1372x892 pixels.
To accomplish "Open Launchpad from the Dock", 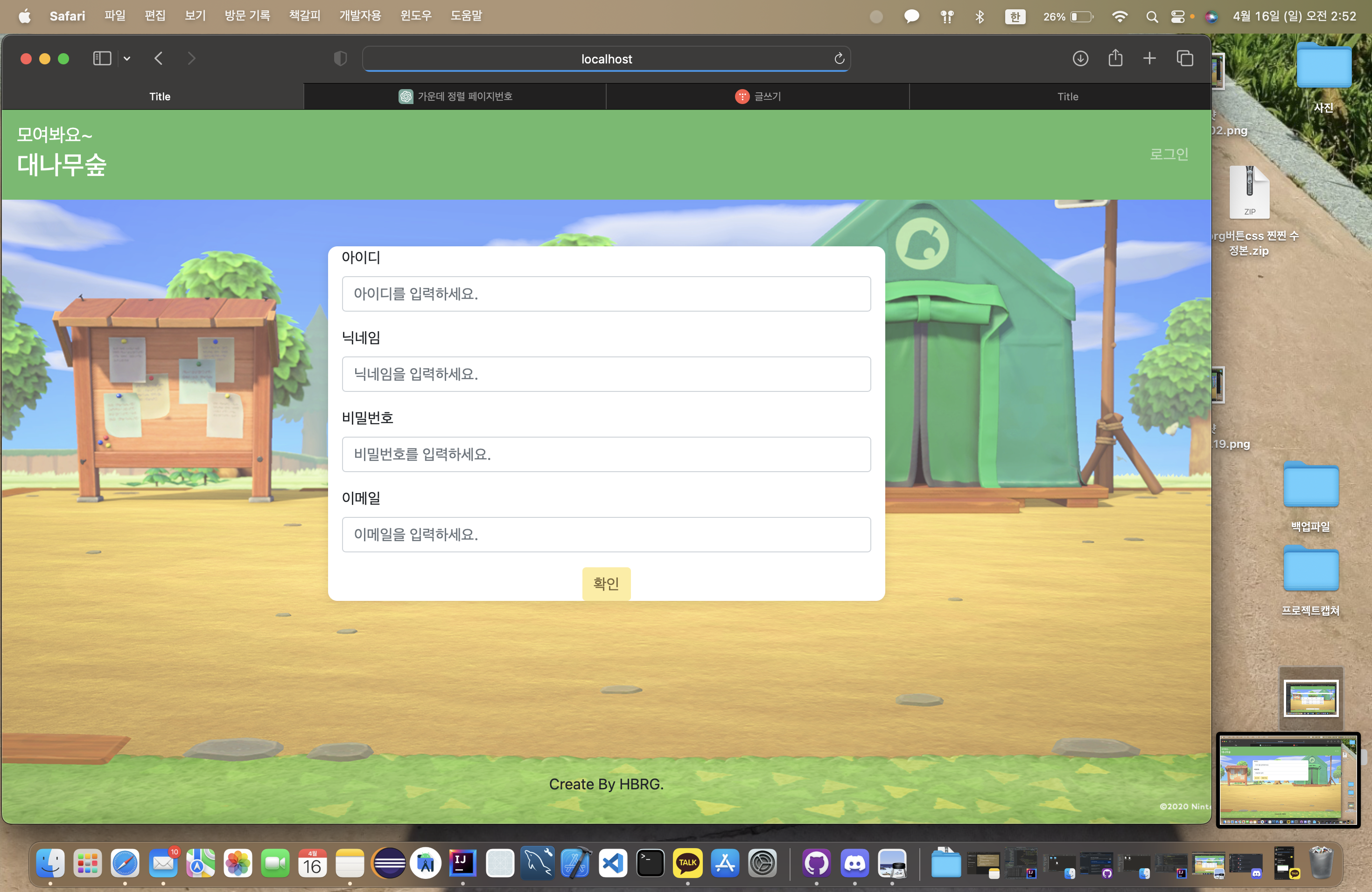I will click(x=88, y=863).
